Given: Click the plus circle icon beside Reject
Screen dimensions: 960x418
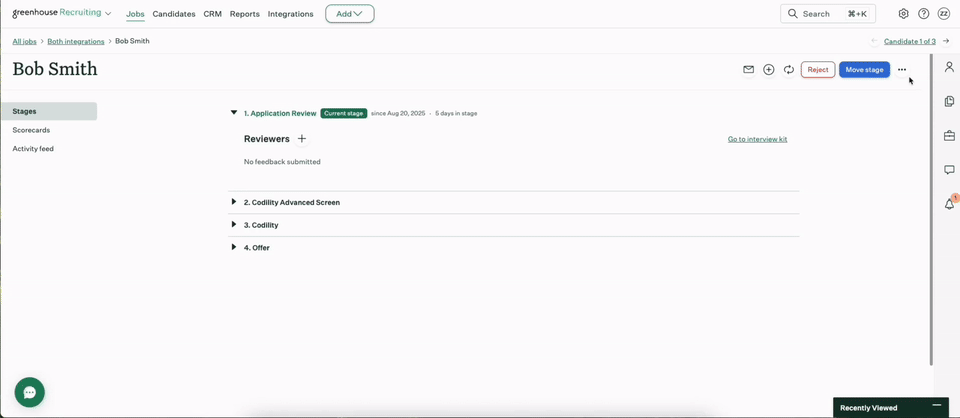Looking at the screenshot, I should (x=769, y=70).
